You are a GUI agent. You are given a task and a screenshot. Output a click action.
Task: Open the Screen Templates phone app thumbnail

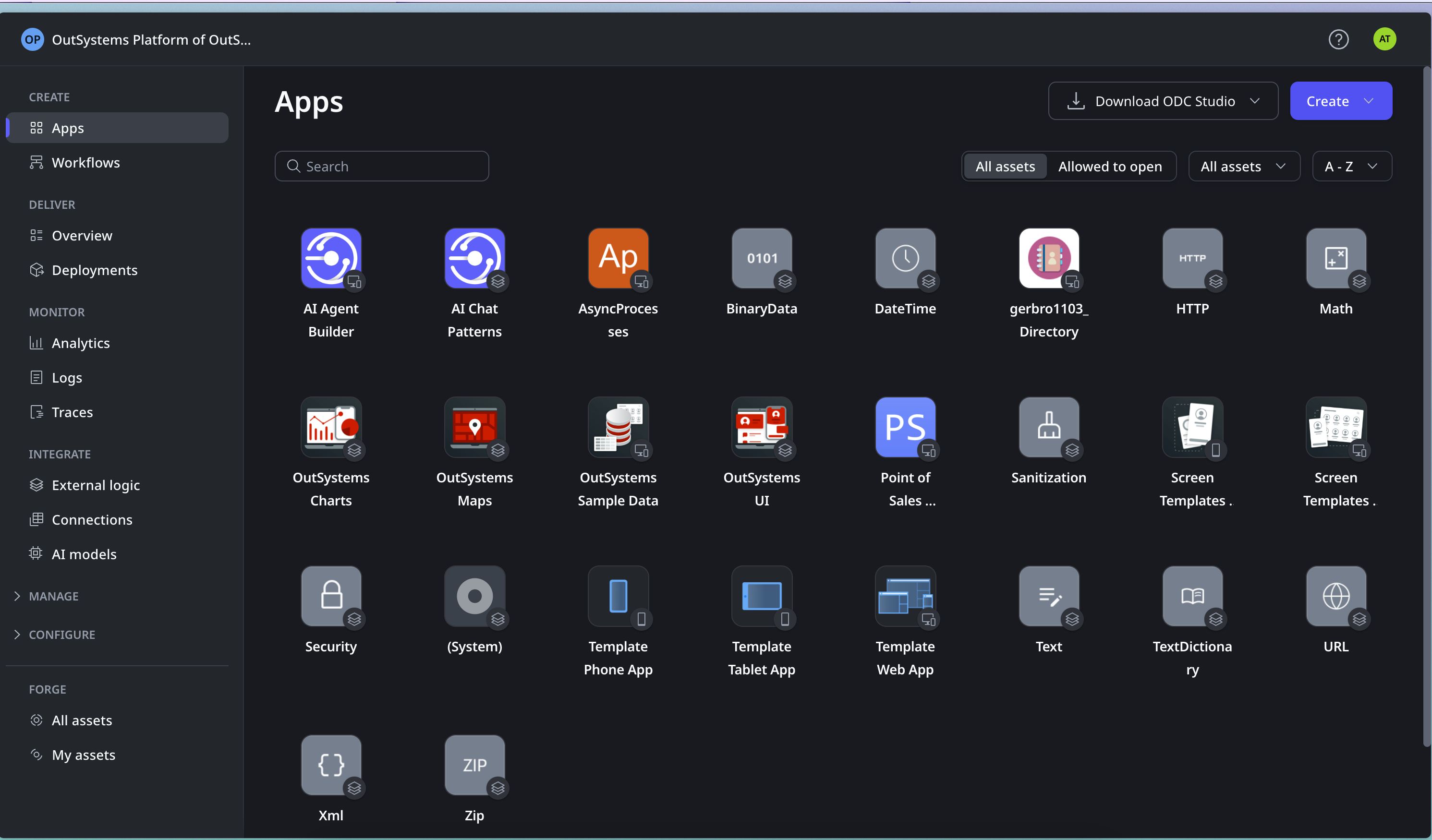[1192, 427]
